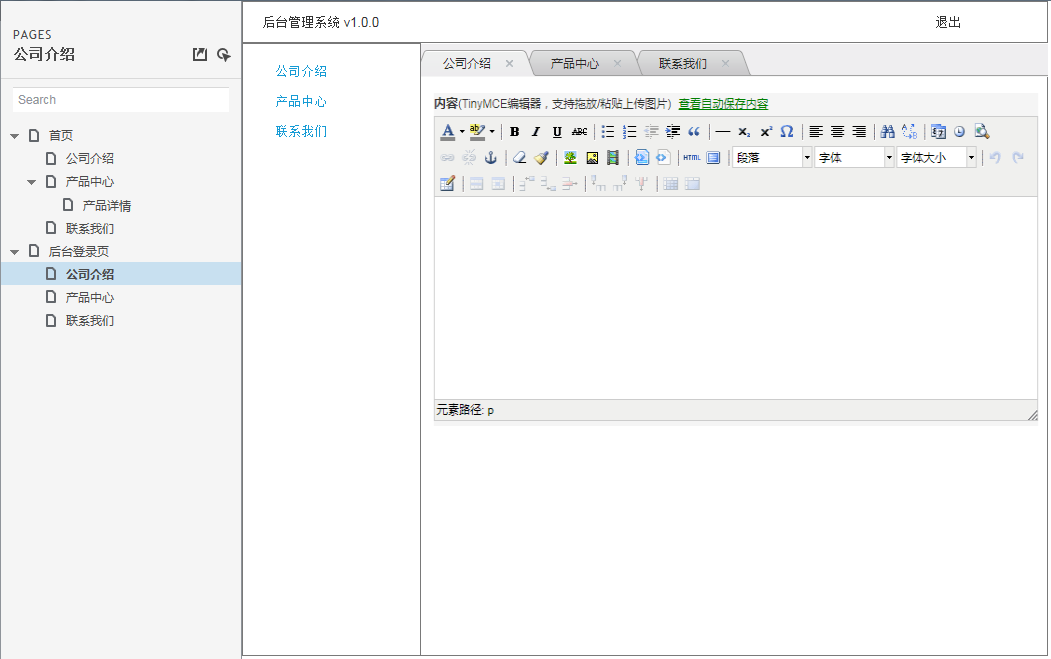This screenshot has width=1051, height=659.
Task: Click the unlink broken chain icon
Action: click(x=469, y=158)
